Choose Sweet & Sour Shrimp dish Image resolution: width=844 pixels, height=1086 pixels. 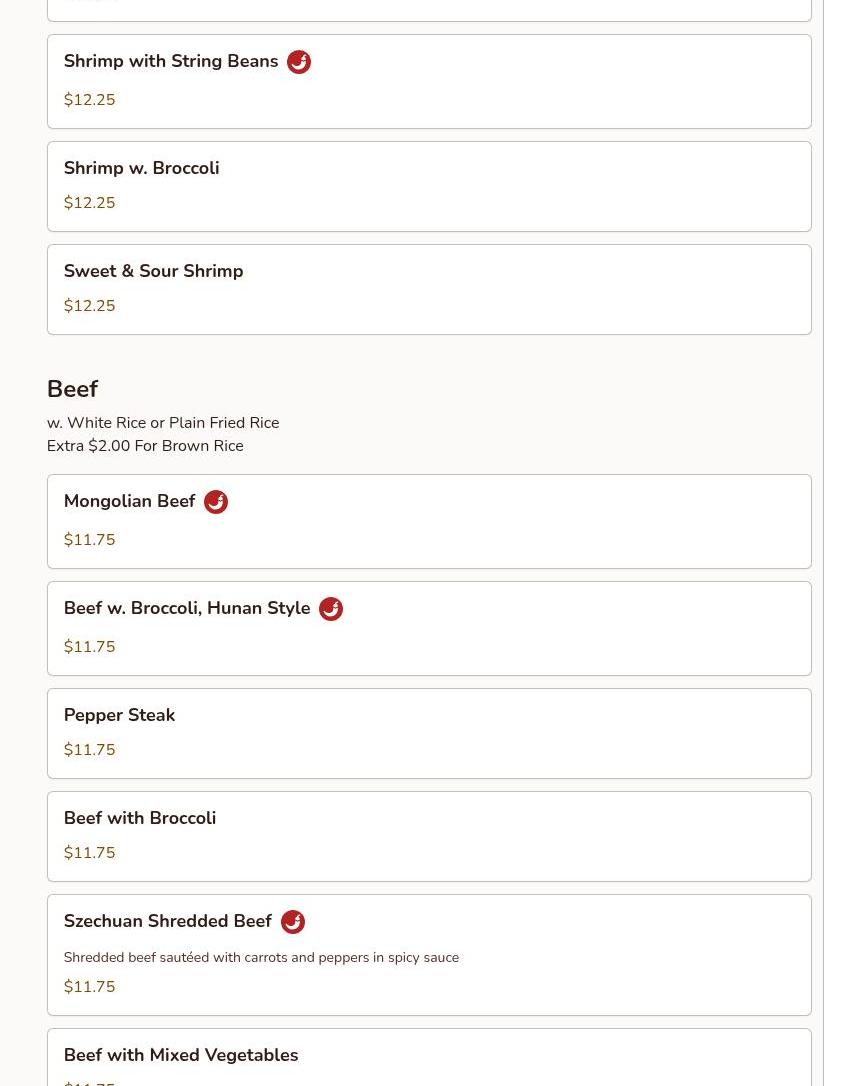tap(428, 289)
